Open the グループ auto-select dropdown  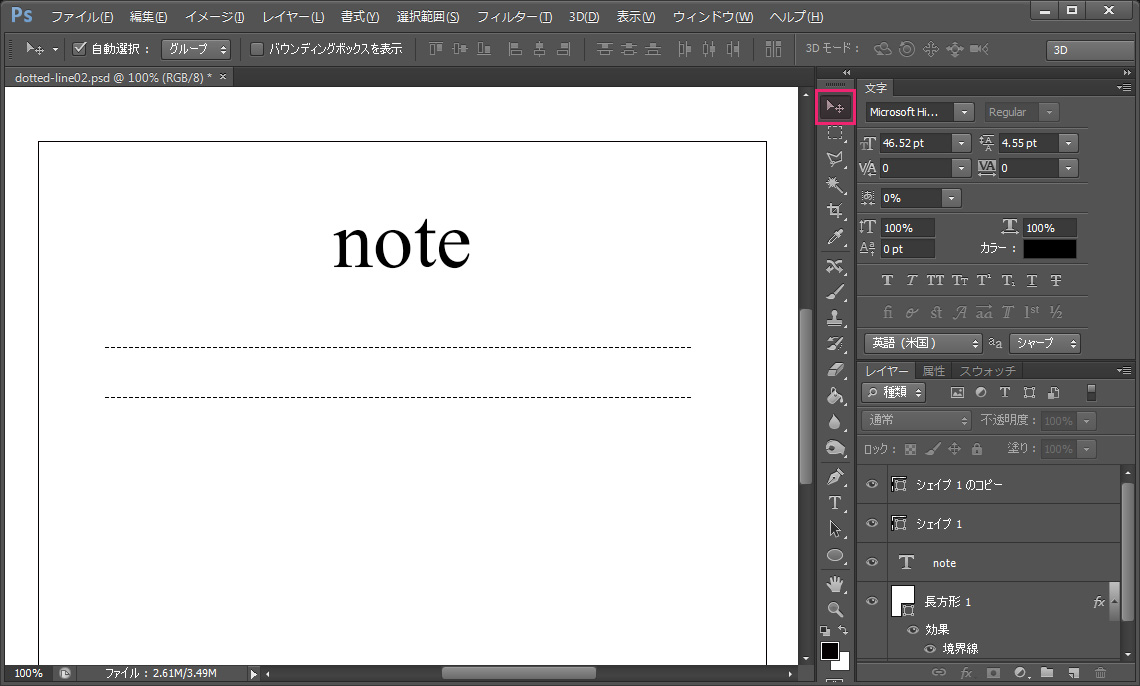coord(196,49)
